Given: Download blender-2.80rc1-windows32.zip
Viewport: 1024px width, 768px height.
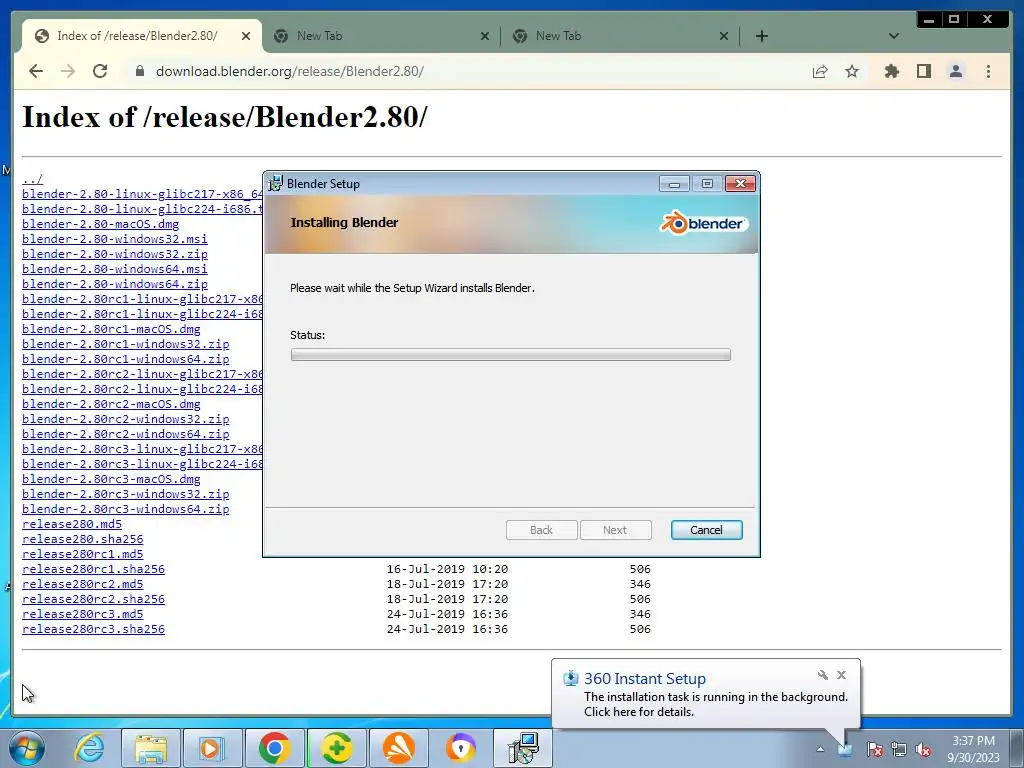Looking at the screenshot, I should pyautogui.click(x=125, y=344).
